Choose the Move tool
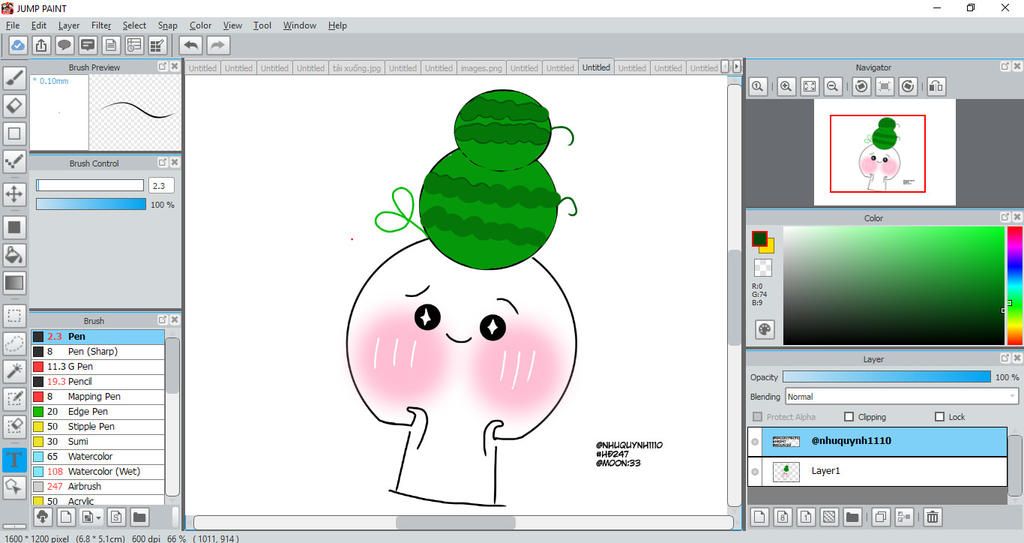This screenshot has height=543, width=1024. 15,193
